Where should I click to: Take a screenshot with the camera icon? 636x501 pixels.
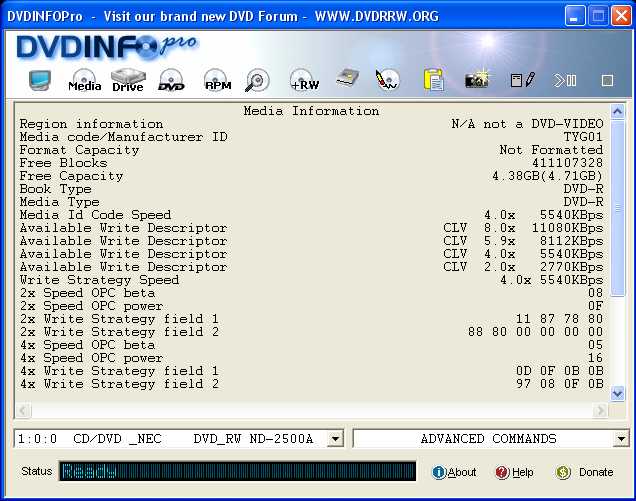pyautogui.click(x=477, y=79)
